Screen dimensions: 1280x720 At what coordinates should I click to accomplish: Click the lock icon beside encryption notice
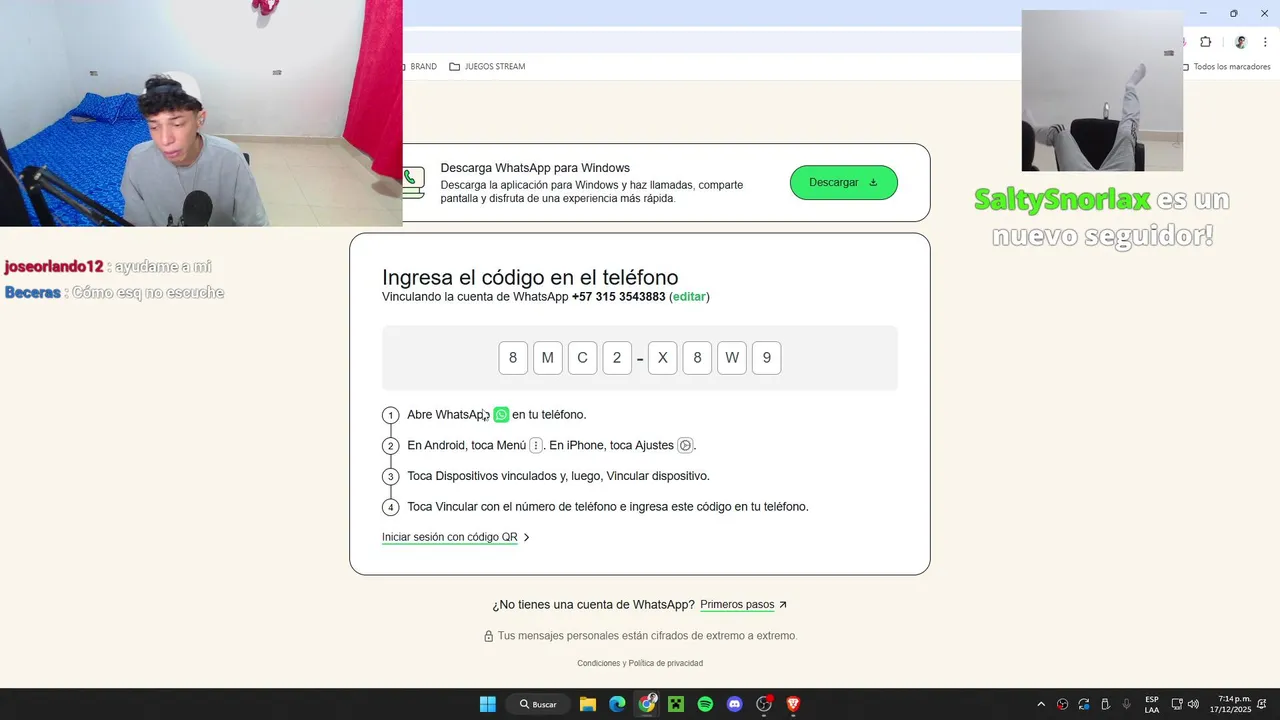point(489,636)
